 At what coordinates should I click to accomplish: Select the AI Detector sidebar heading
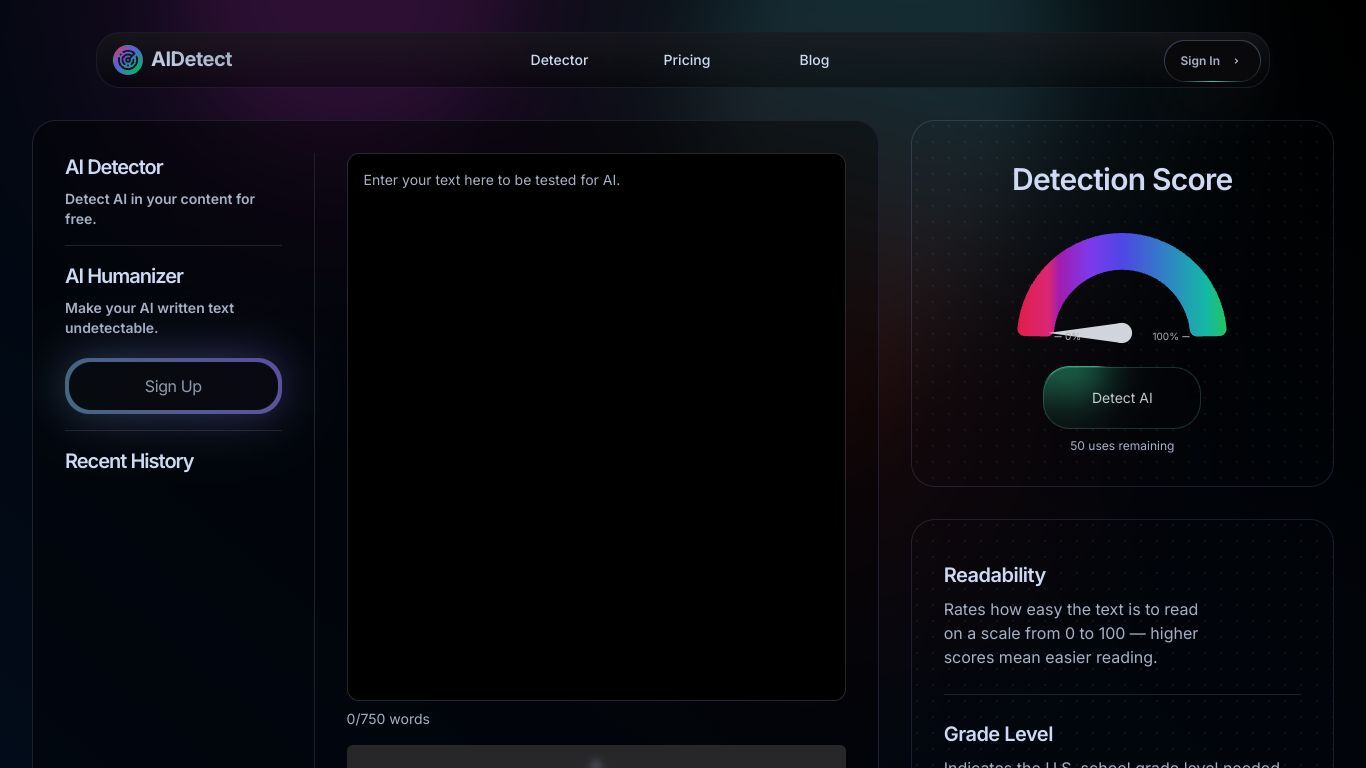point(114,167)
